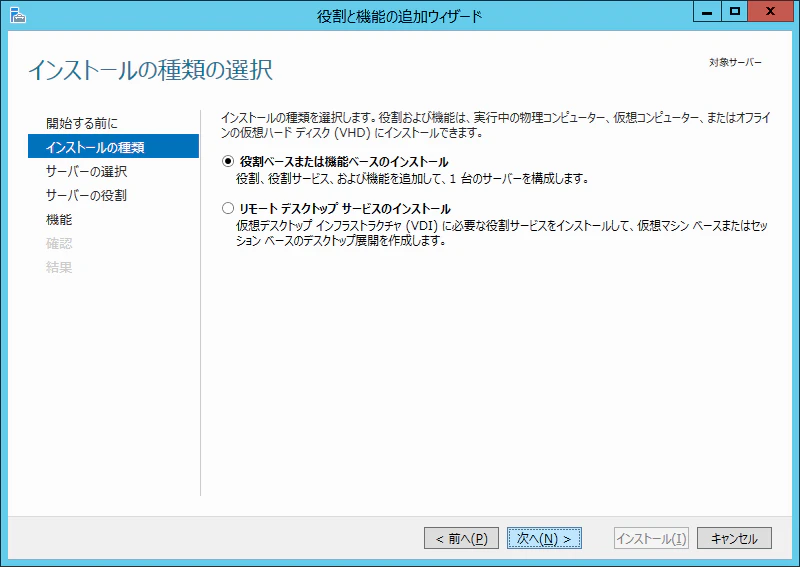Click the disabled インストール(I) button

pos(652,538)
